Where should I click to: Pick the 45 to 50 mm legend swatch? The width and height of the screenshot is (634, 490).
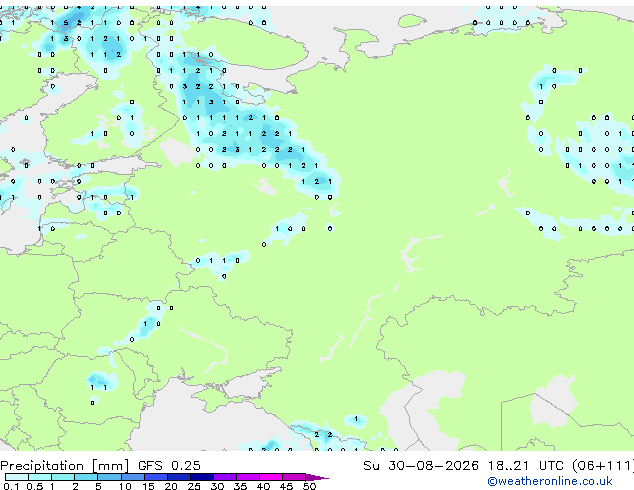point(294,477)
